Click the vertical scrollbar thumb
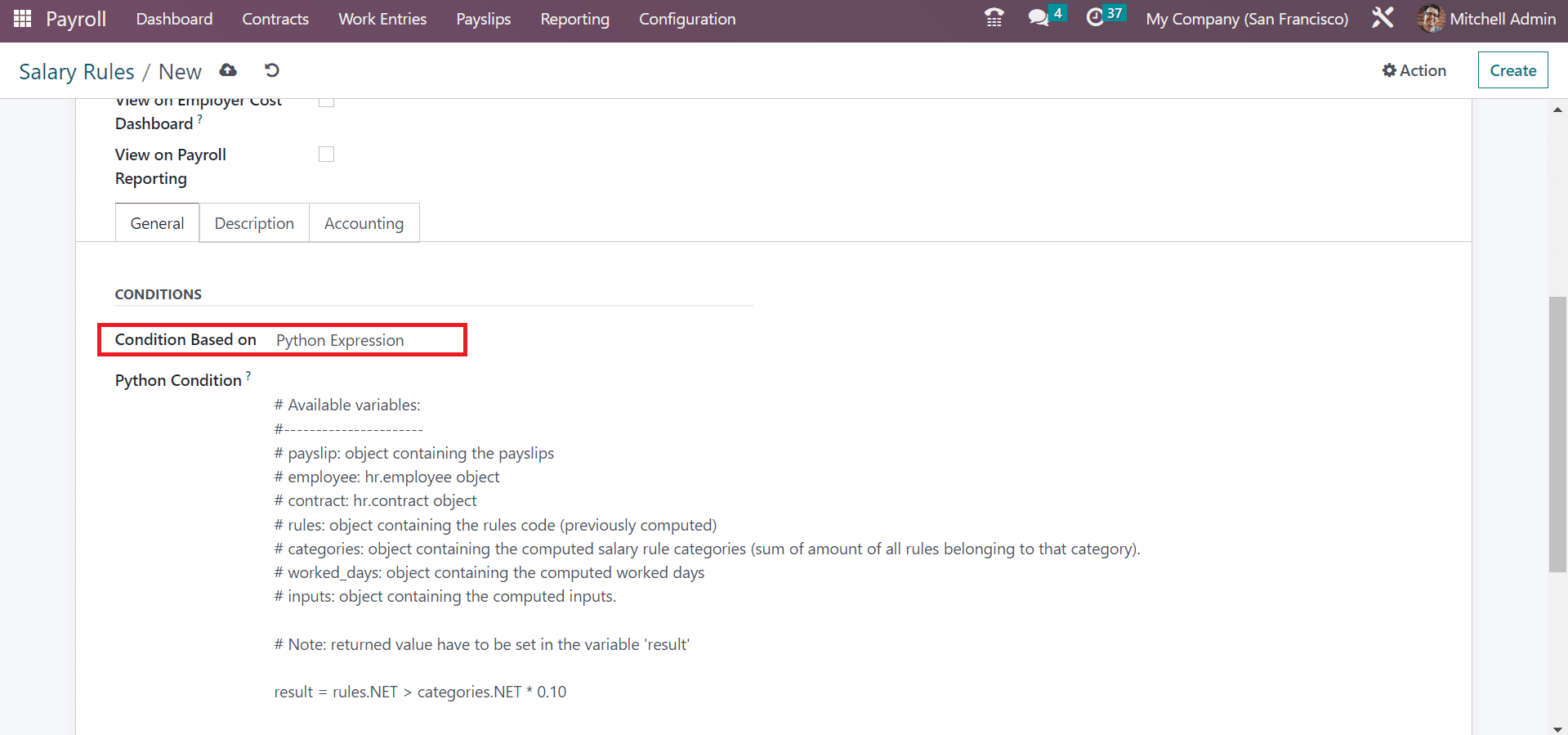Image resolution: width=1568 pixels, height=735 pixels. pos(1557,433)
